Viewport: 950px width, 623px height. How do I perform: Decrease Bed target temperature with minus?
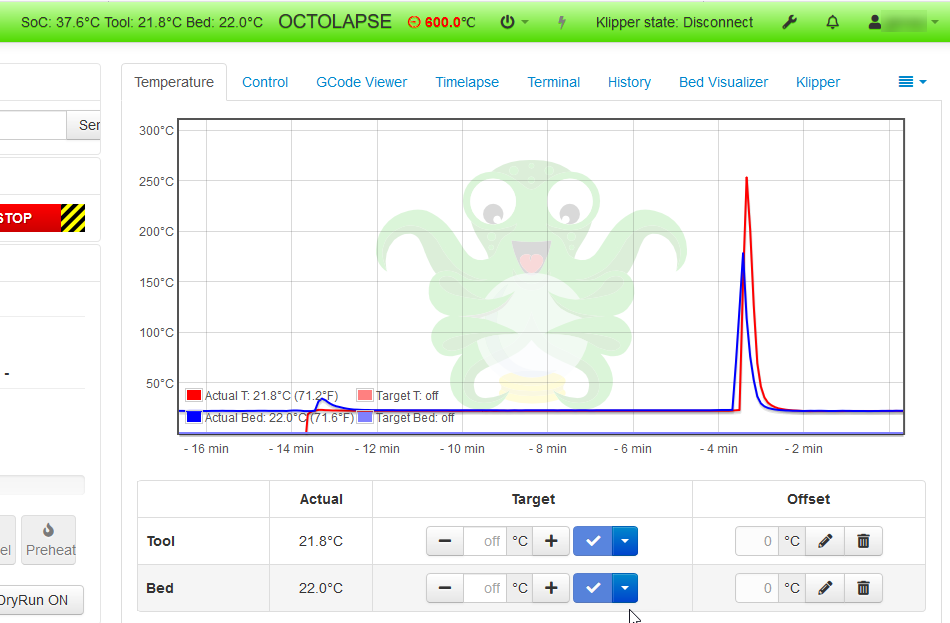[445, 588]
